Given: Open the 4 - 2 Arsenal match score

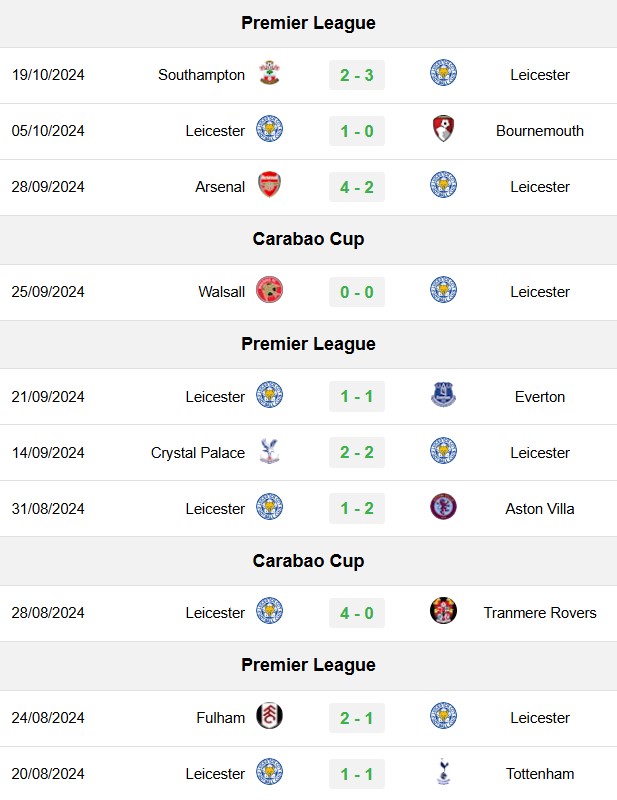Looking at the screenshot, I should point(357,187).
